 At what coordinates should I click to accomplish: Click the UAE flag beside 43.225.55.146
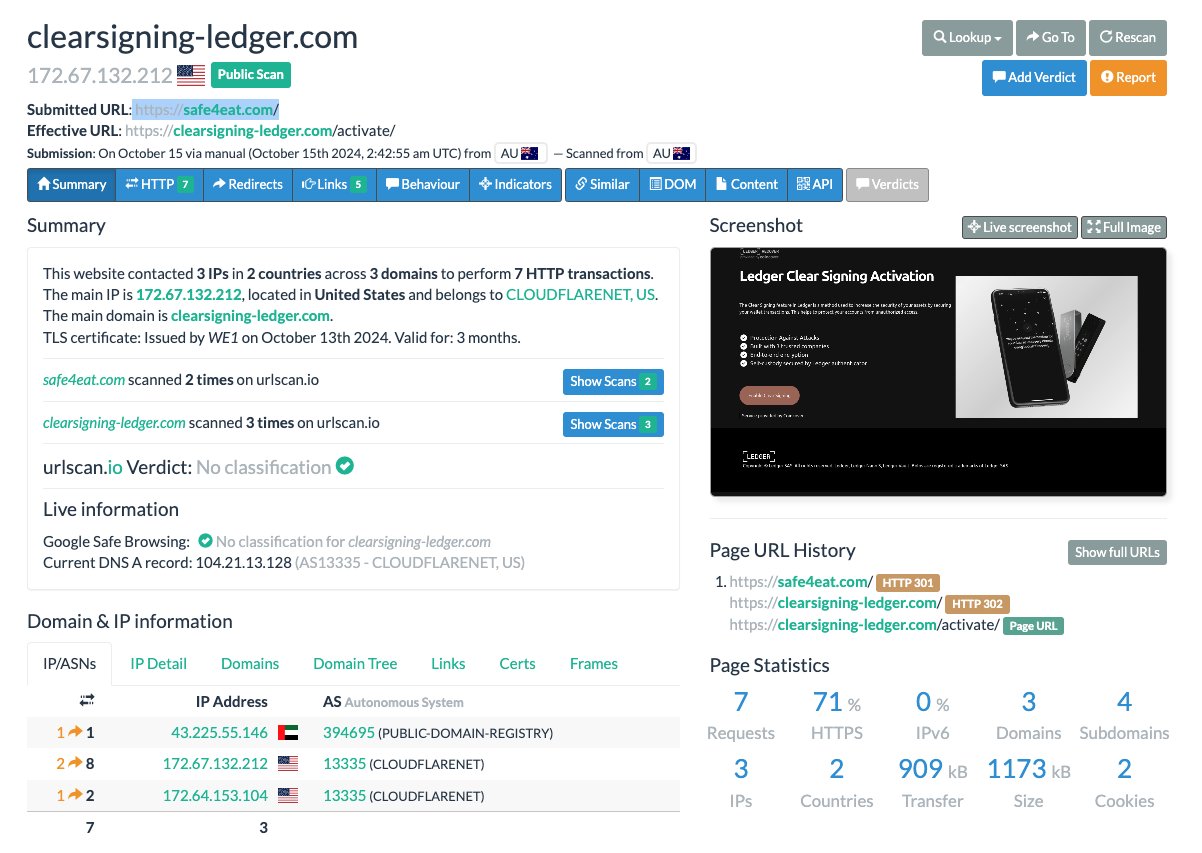(288, 733)
